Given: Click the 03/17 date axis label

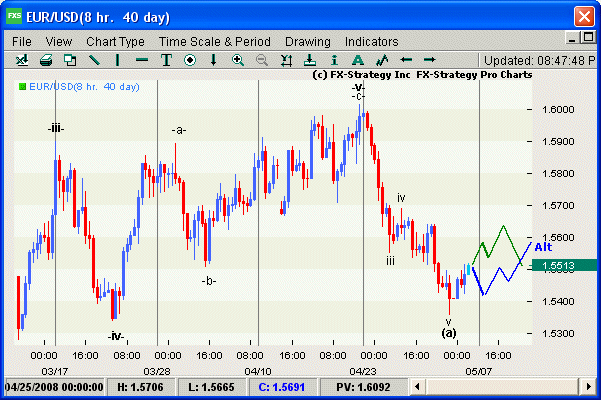Looking at the screenshot, I should pos(55,371).
